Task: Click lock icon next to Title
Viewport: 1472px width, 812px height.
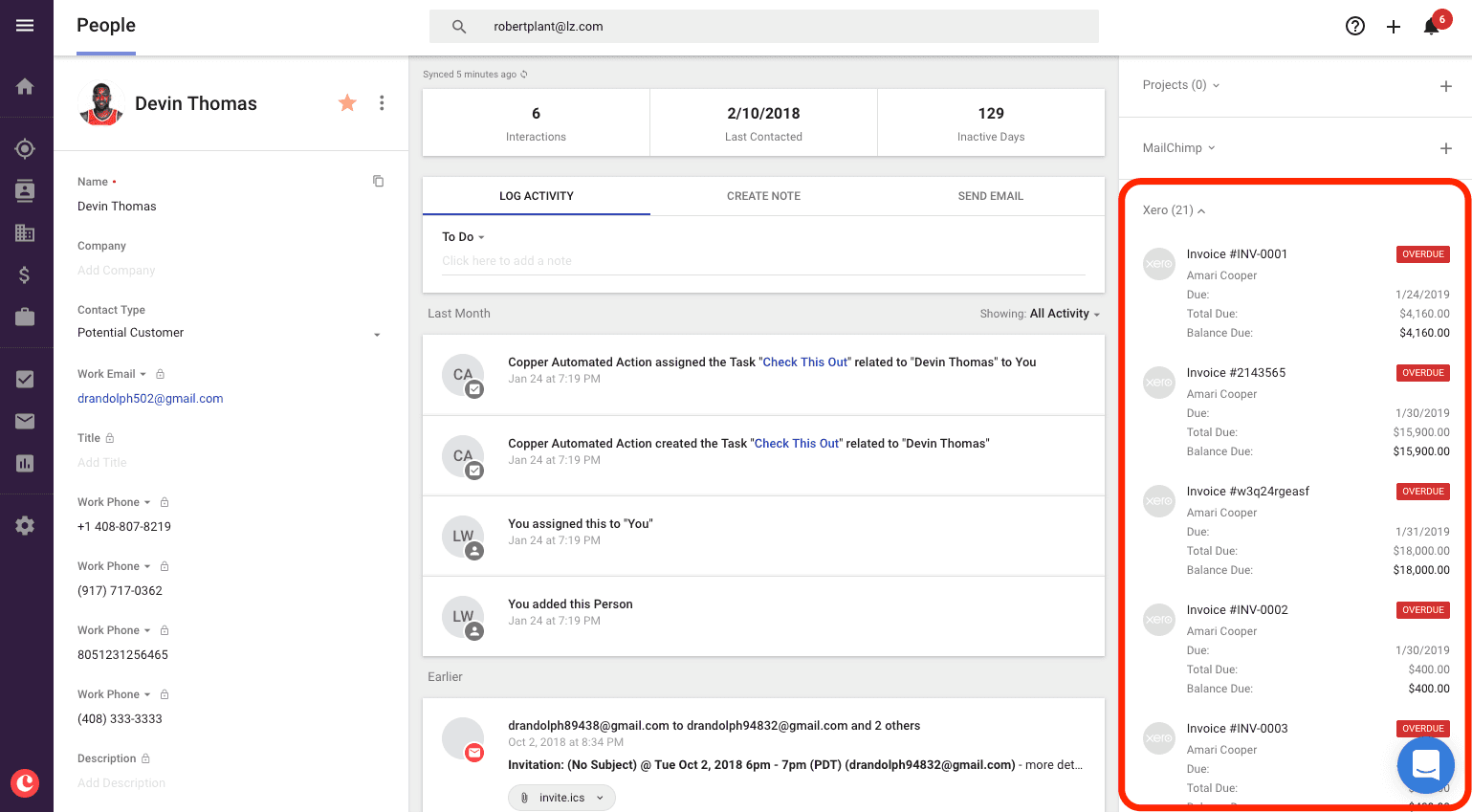Action: coord(110,438)
